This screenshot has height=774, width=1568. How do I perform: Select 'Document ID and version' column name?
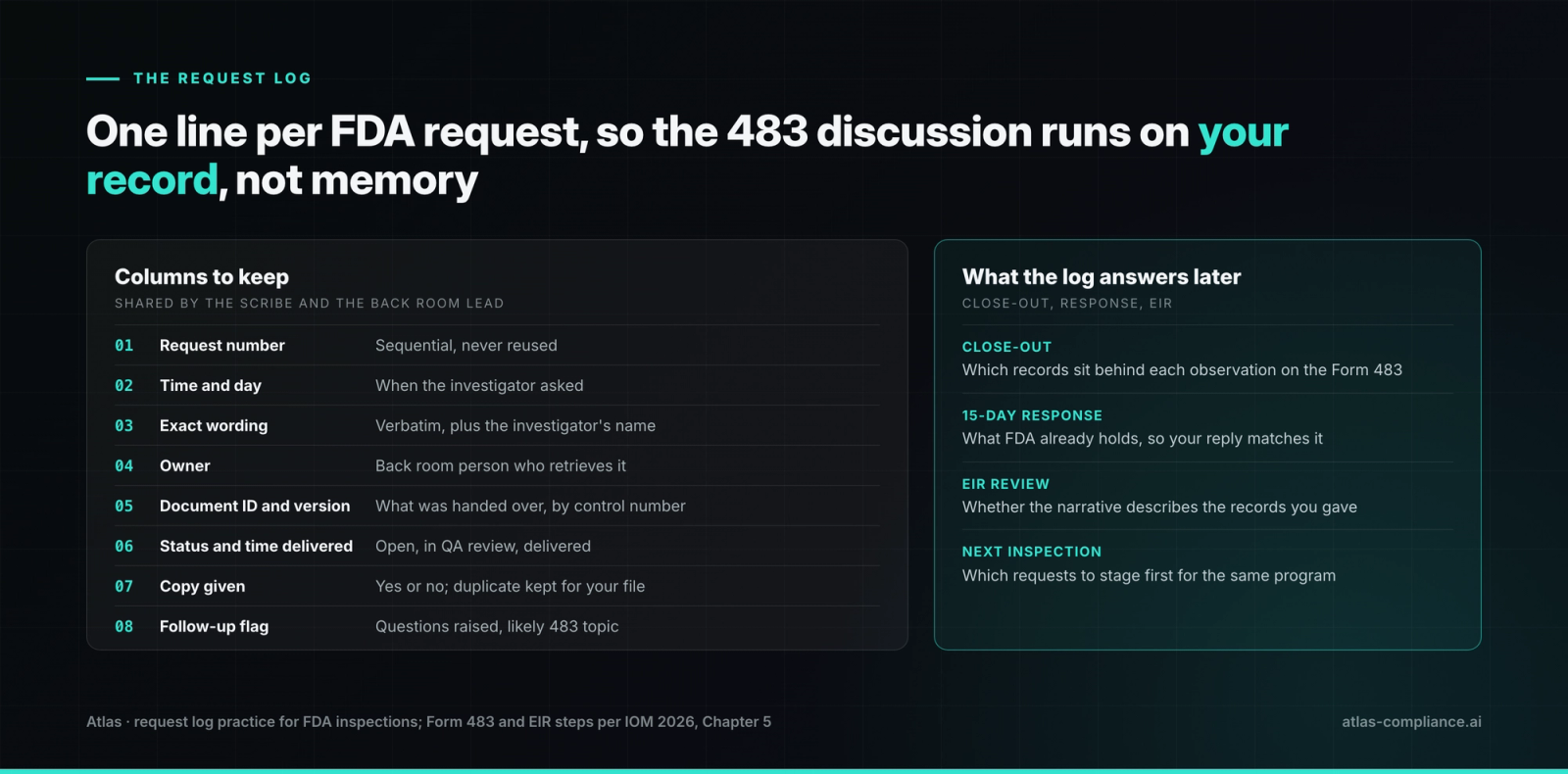tap(255, 506)
